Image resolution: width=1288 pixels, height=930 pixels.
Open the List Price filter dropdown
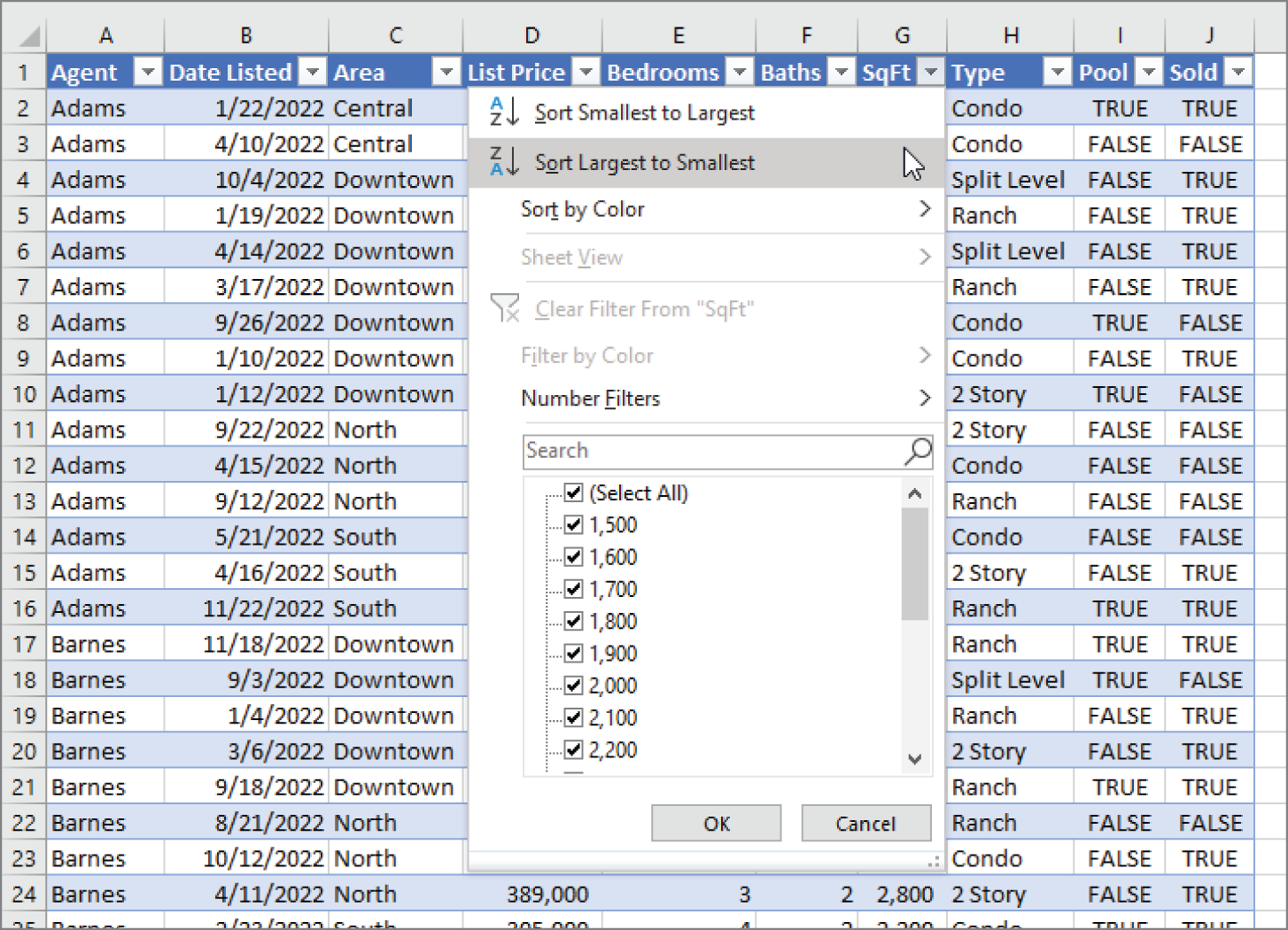586,72
